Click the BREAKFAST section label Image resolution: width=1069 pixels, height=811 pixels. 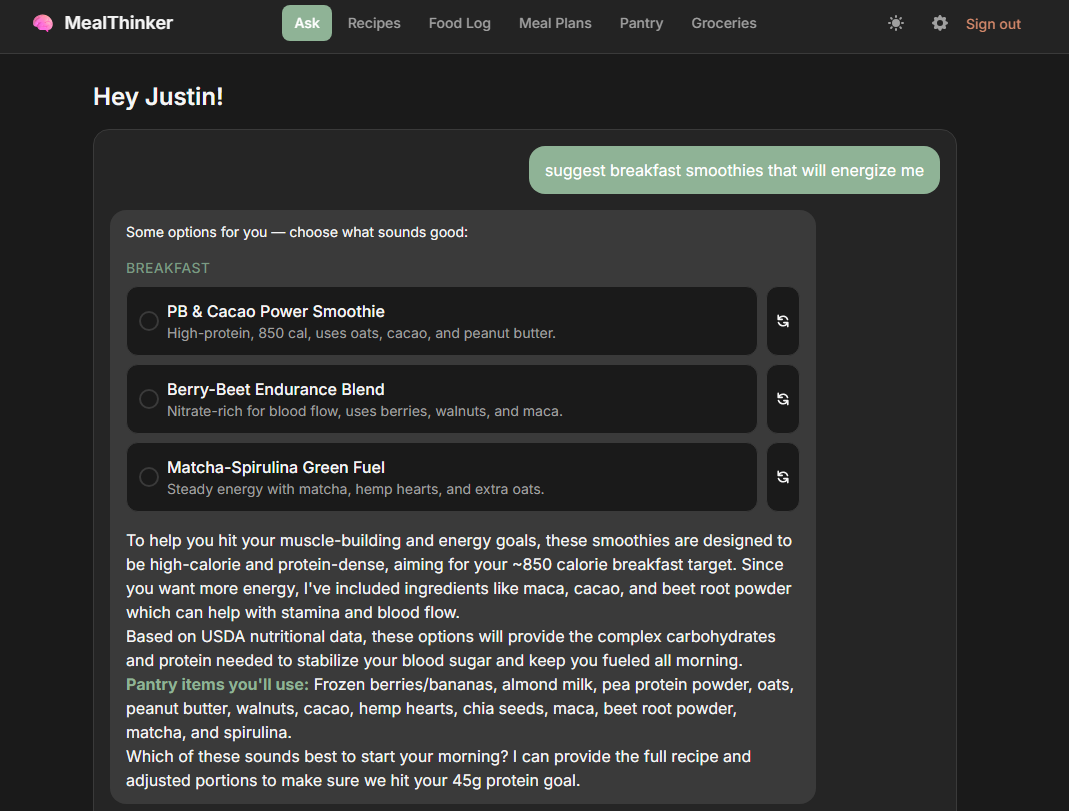[167, 268]
